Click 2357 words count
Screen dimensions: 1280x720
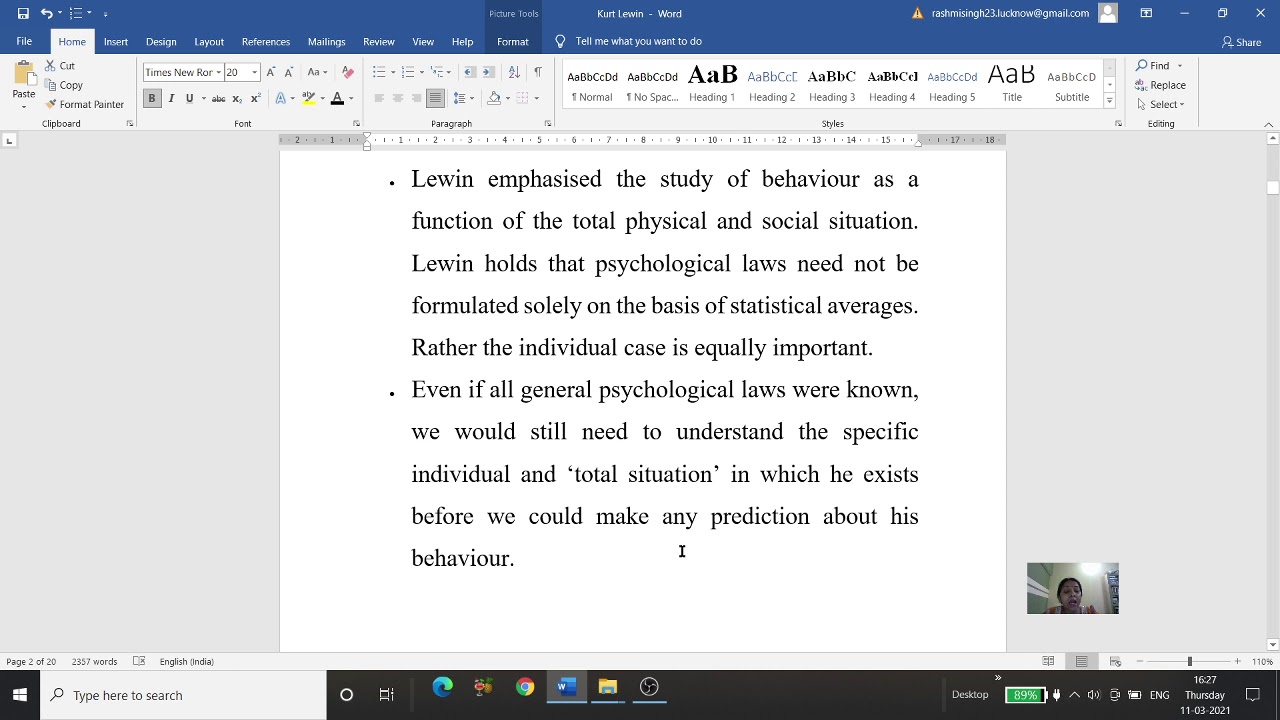click(94, 661)
